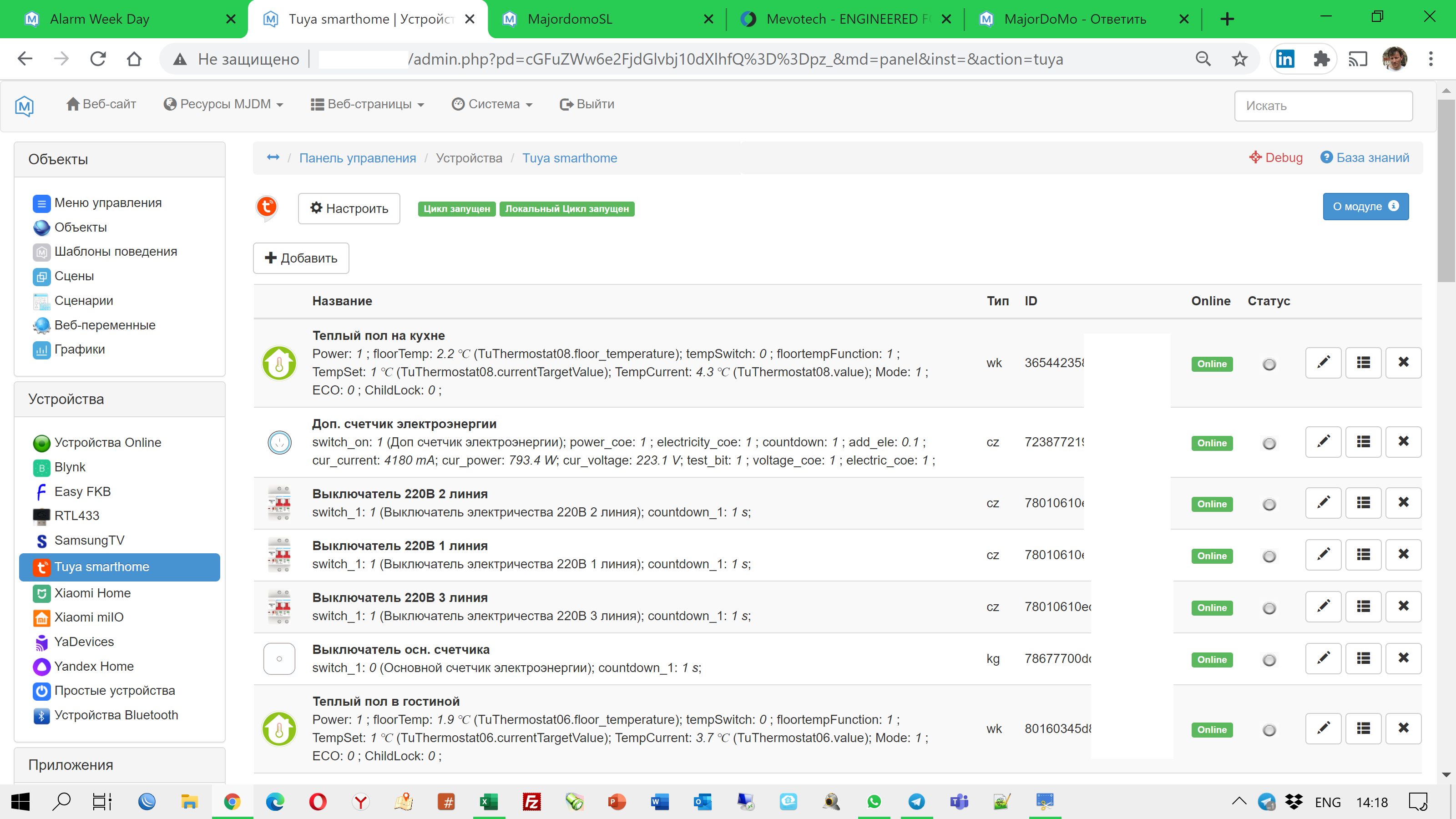Click the Добавить button
The image size is (1456, 819).
pos(301,258)
